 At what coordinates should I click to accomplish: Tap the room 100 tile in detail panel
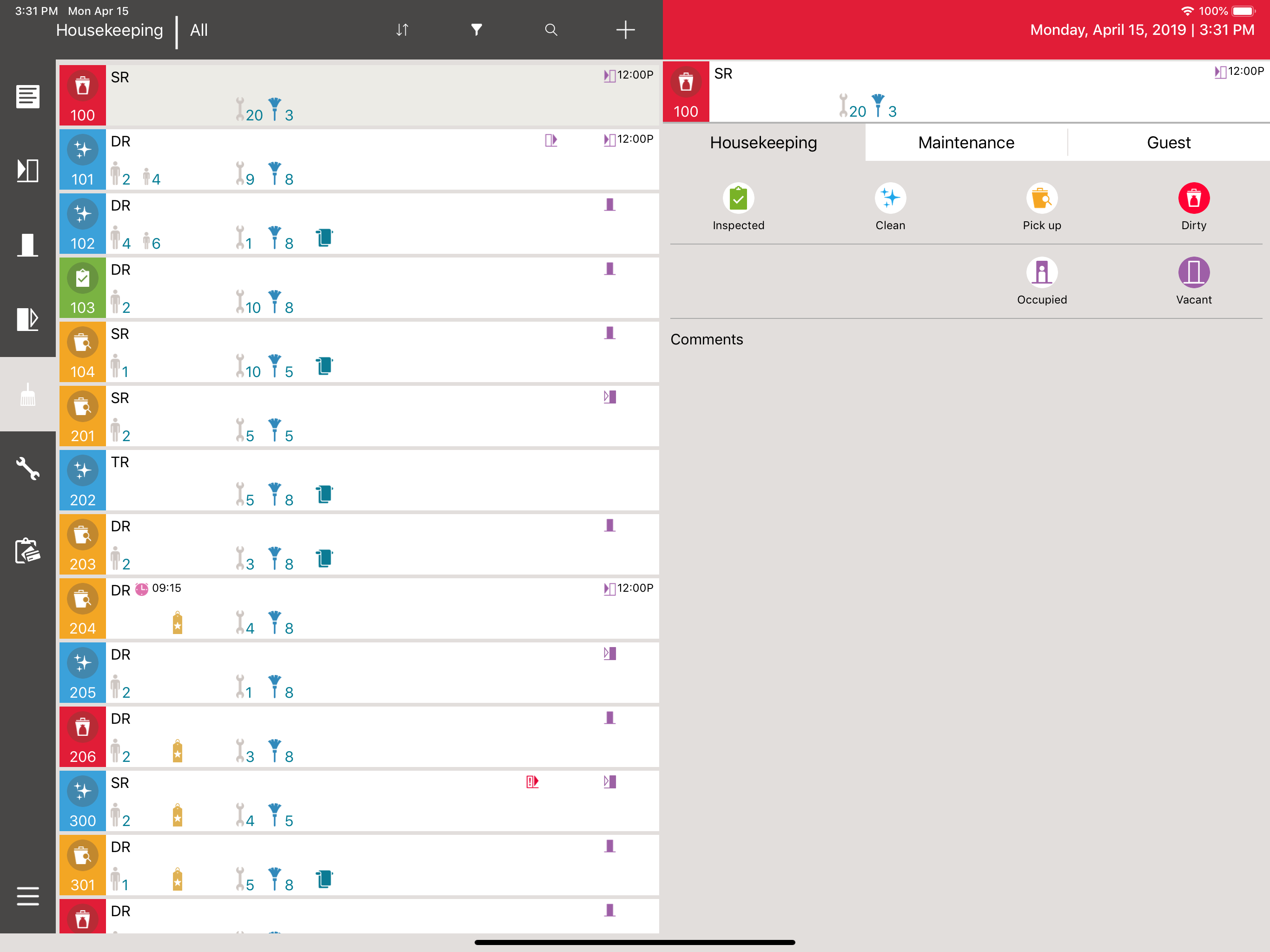(x=686, y=92)
